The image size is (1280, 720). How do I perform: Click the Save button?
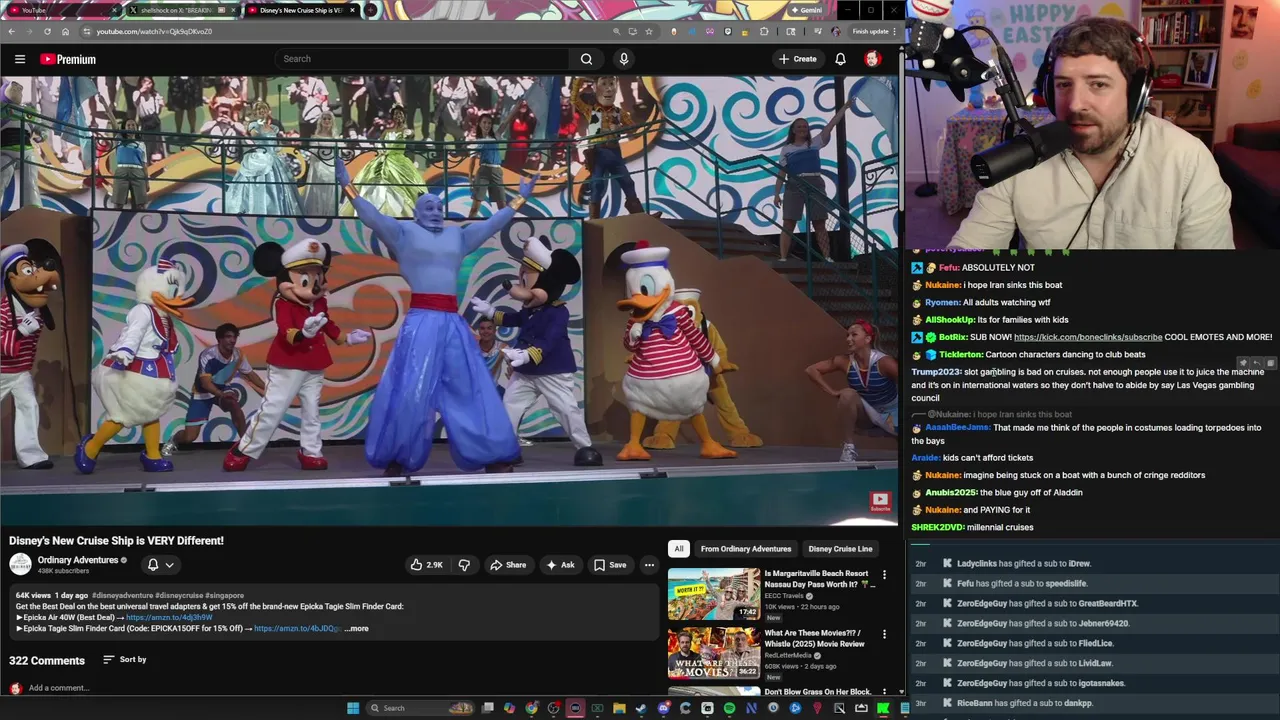(x=610, y=565)
